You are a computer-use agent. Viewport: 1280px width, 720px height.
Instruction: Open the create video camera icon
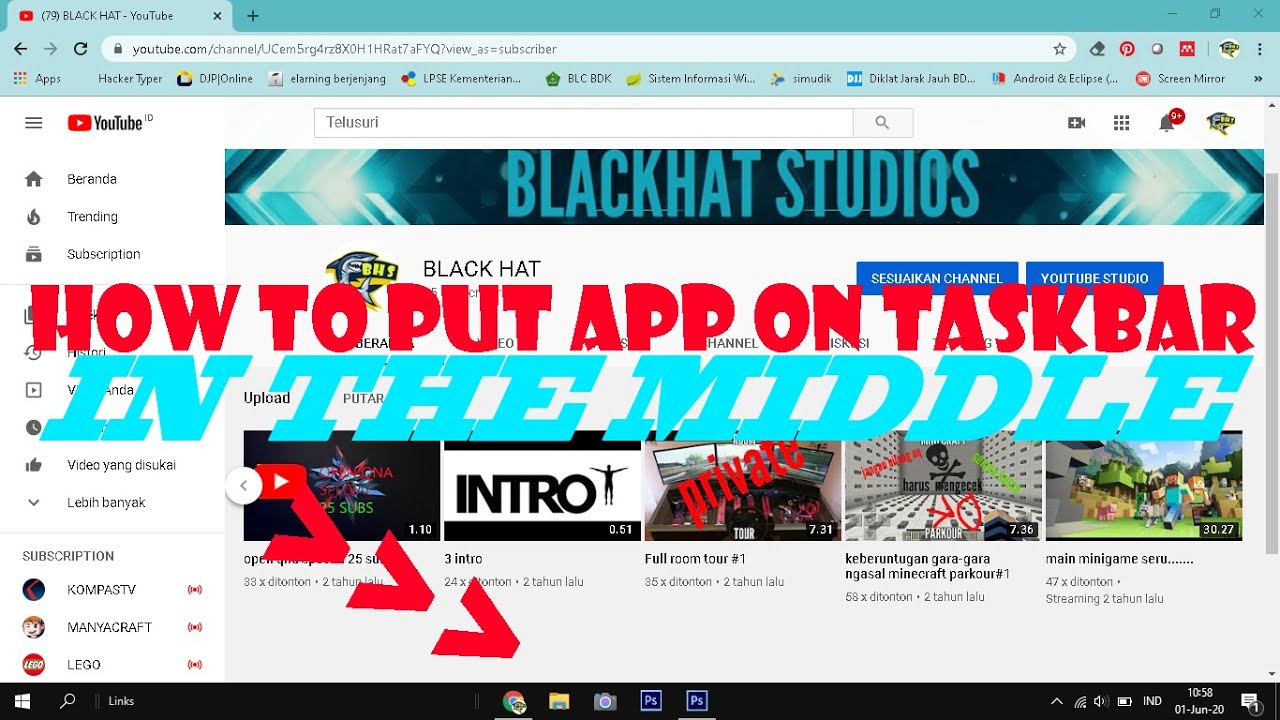click(x=1076, y=123)
